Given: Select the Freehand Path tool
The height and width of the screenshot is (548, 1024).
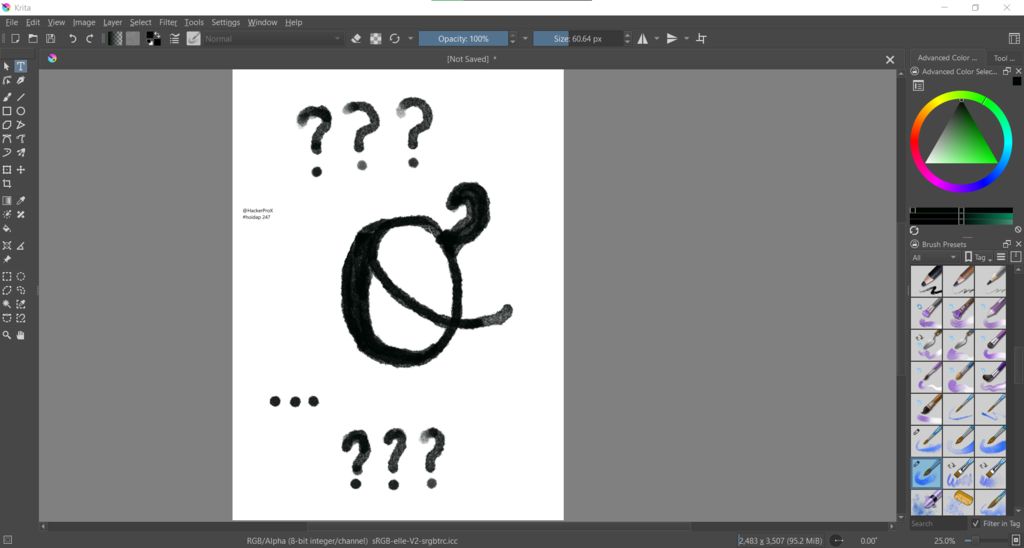Looking at the screenshot, I should tap(21, 138).
